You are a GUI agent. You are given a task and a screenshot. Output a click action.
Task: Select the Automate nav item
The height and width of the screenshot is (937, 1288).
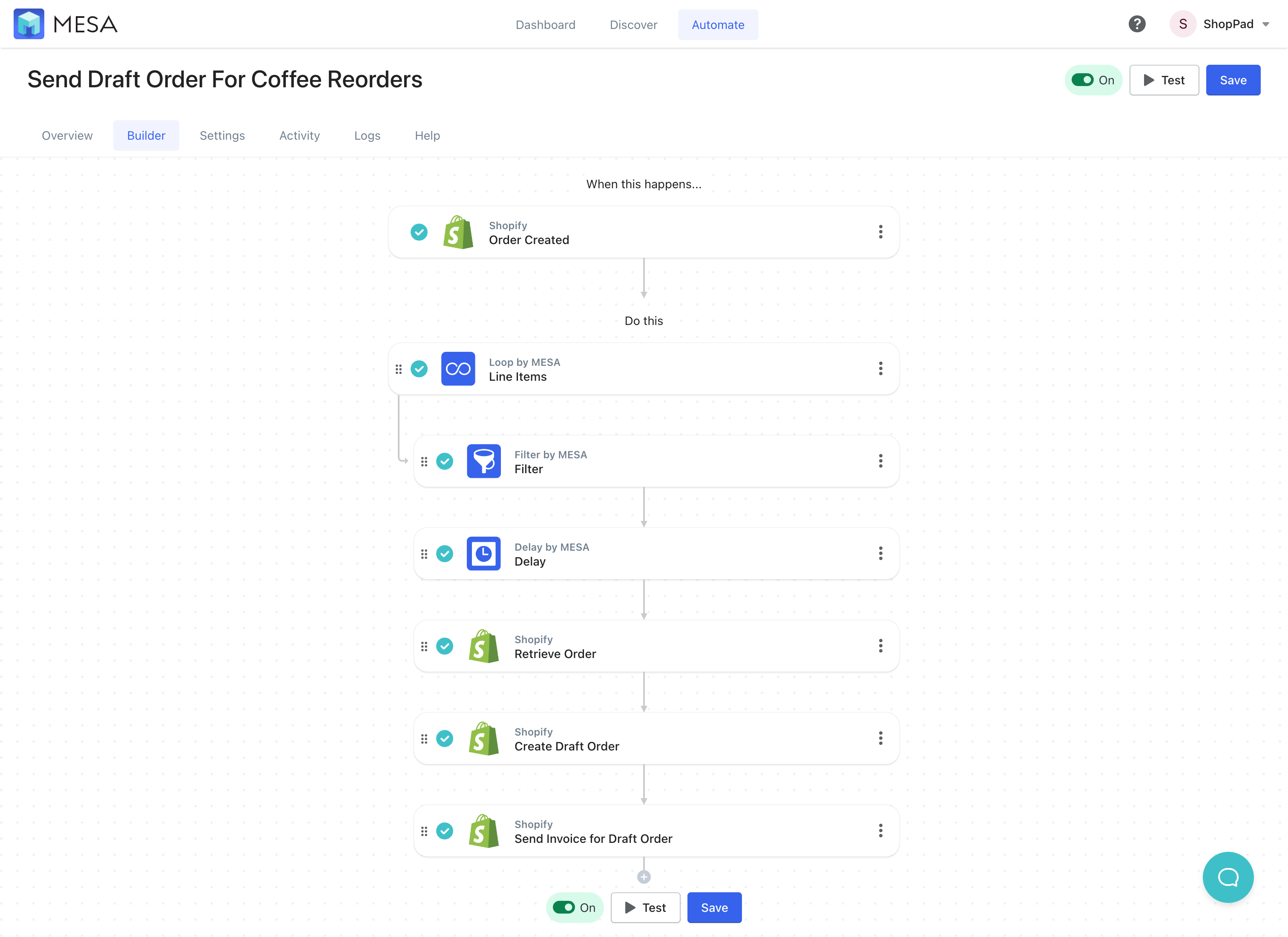718,24
